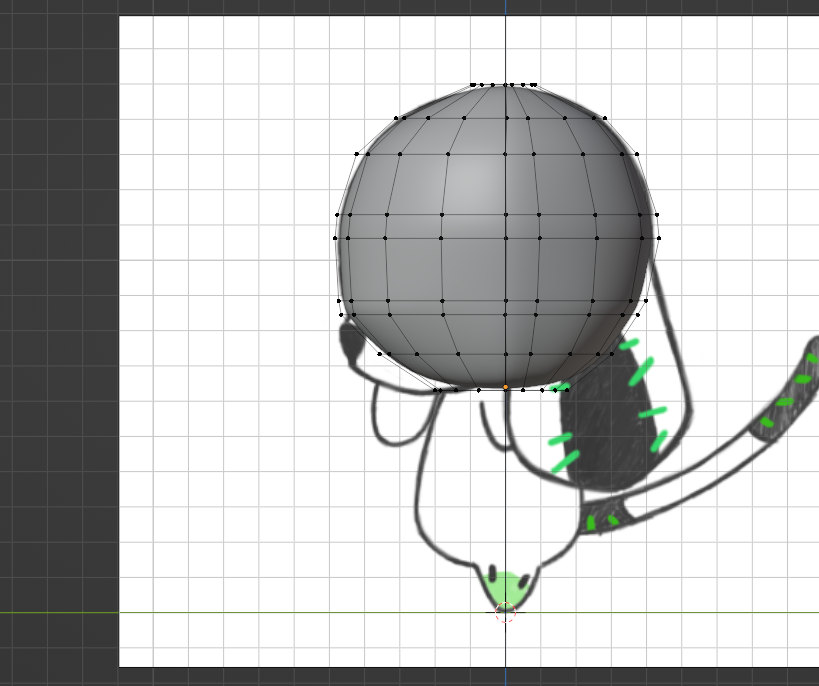Click the right eye mark above green nose
This screenshot has height=686, width=819.
(524, 574)
